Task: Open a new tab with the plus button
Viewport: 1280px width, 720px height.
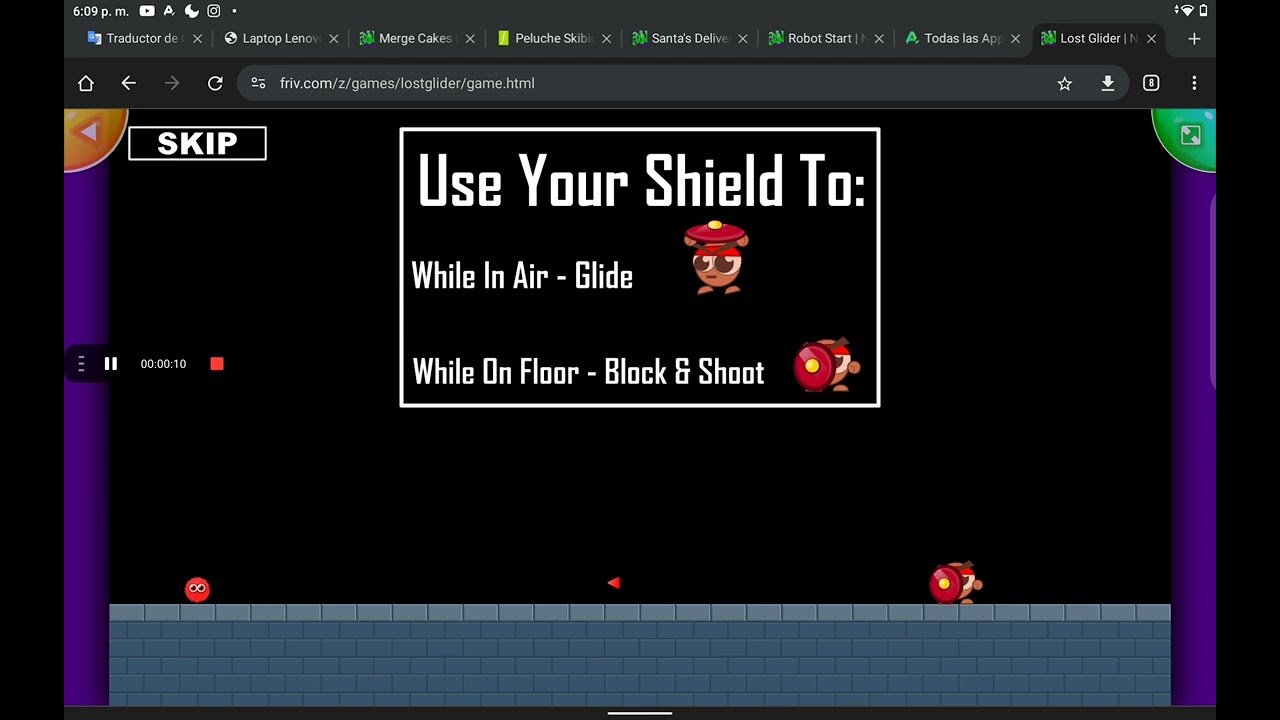Action: tap(1194, 39)
